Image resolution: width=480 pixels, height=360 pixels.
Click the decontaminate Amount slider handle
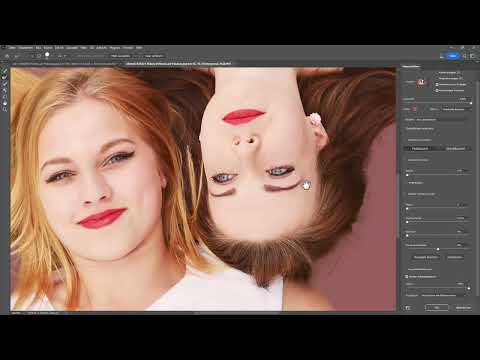pyautogui.click(x=469, y=288)
